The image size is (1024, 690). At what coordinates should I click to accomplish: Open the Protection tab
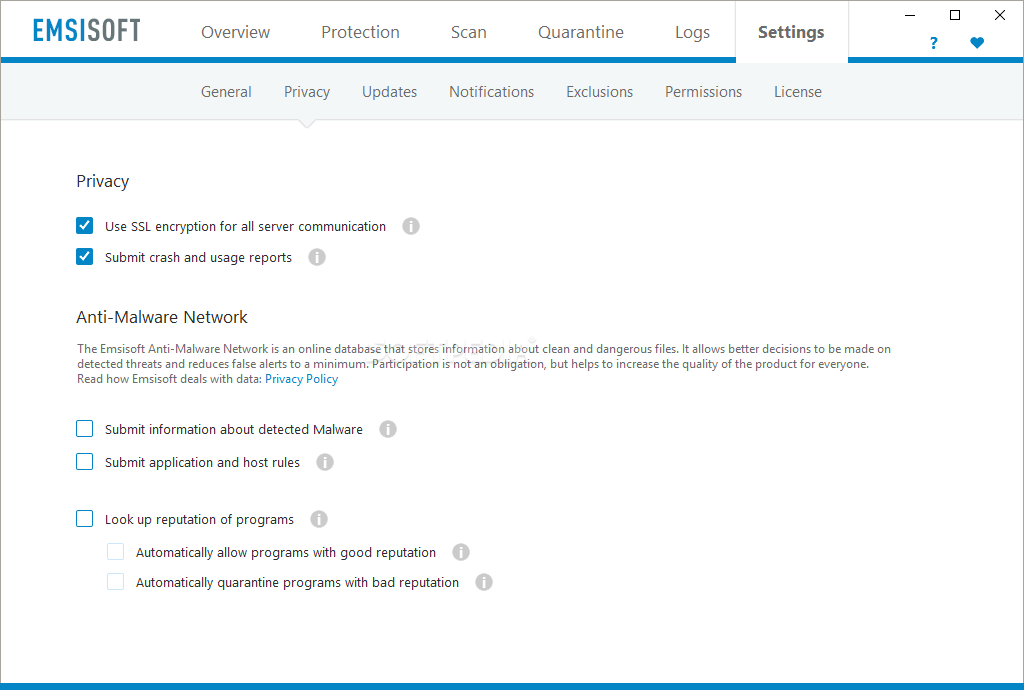pos(360,32)
